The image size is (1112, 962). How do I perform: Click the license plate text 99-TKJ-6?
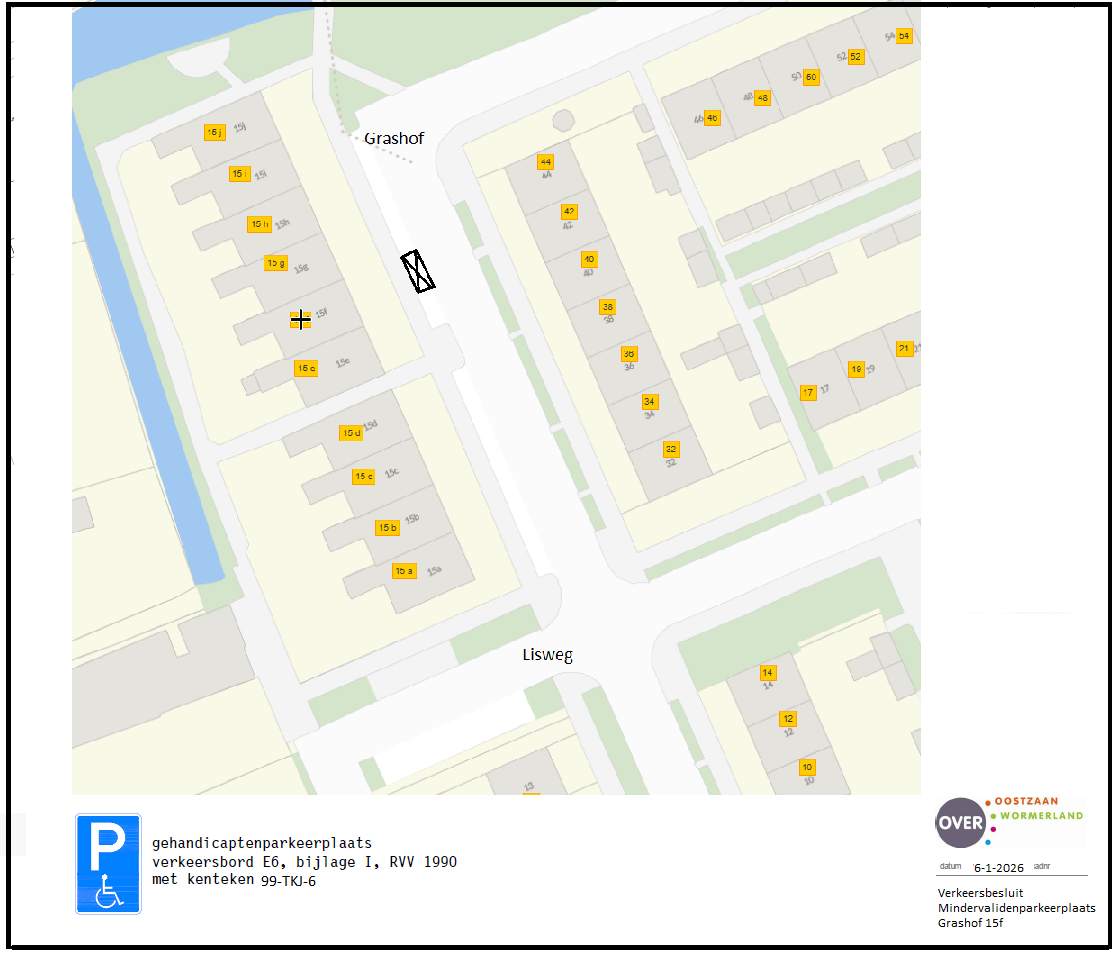click(x=289, y=881)
